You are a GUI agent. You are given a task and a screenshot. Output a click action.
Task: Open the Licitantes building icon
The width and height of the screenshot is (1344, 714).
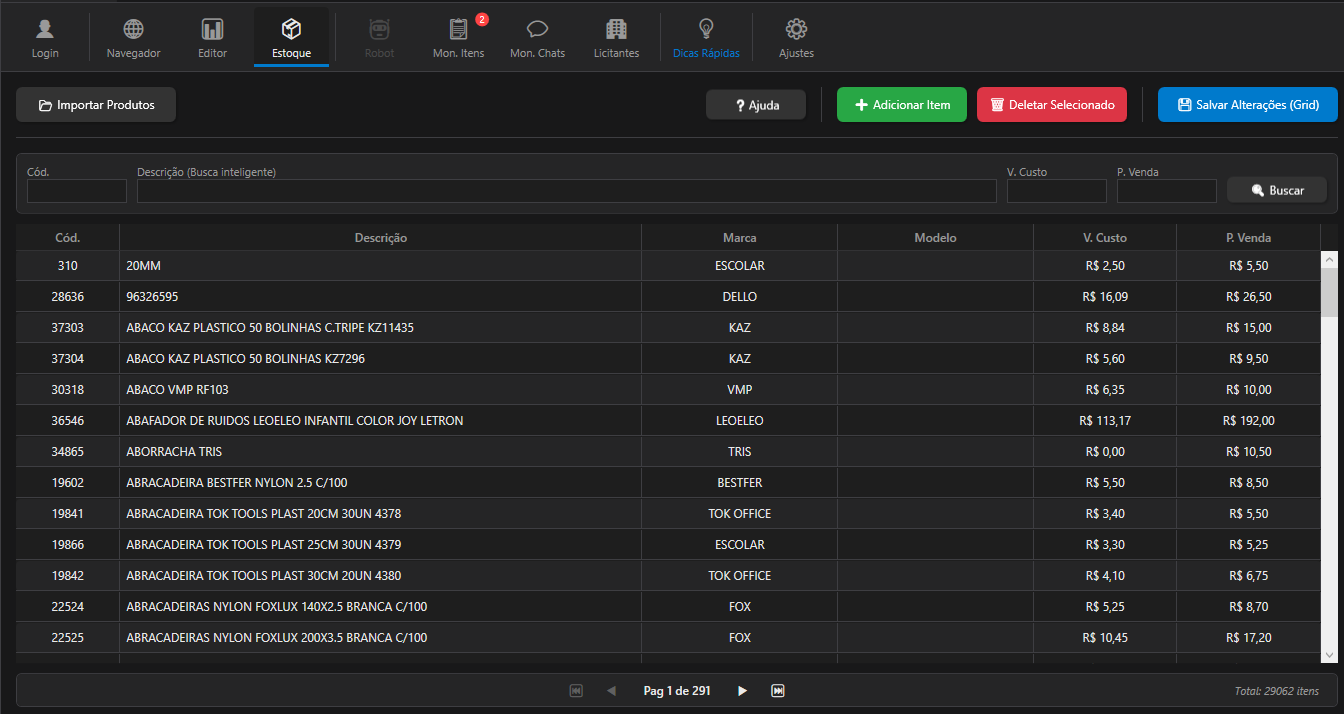pyautogui.click(x=616, y=30)
